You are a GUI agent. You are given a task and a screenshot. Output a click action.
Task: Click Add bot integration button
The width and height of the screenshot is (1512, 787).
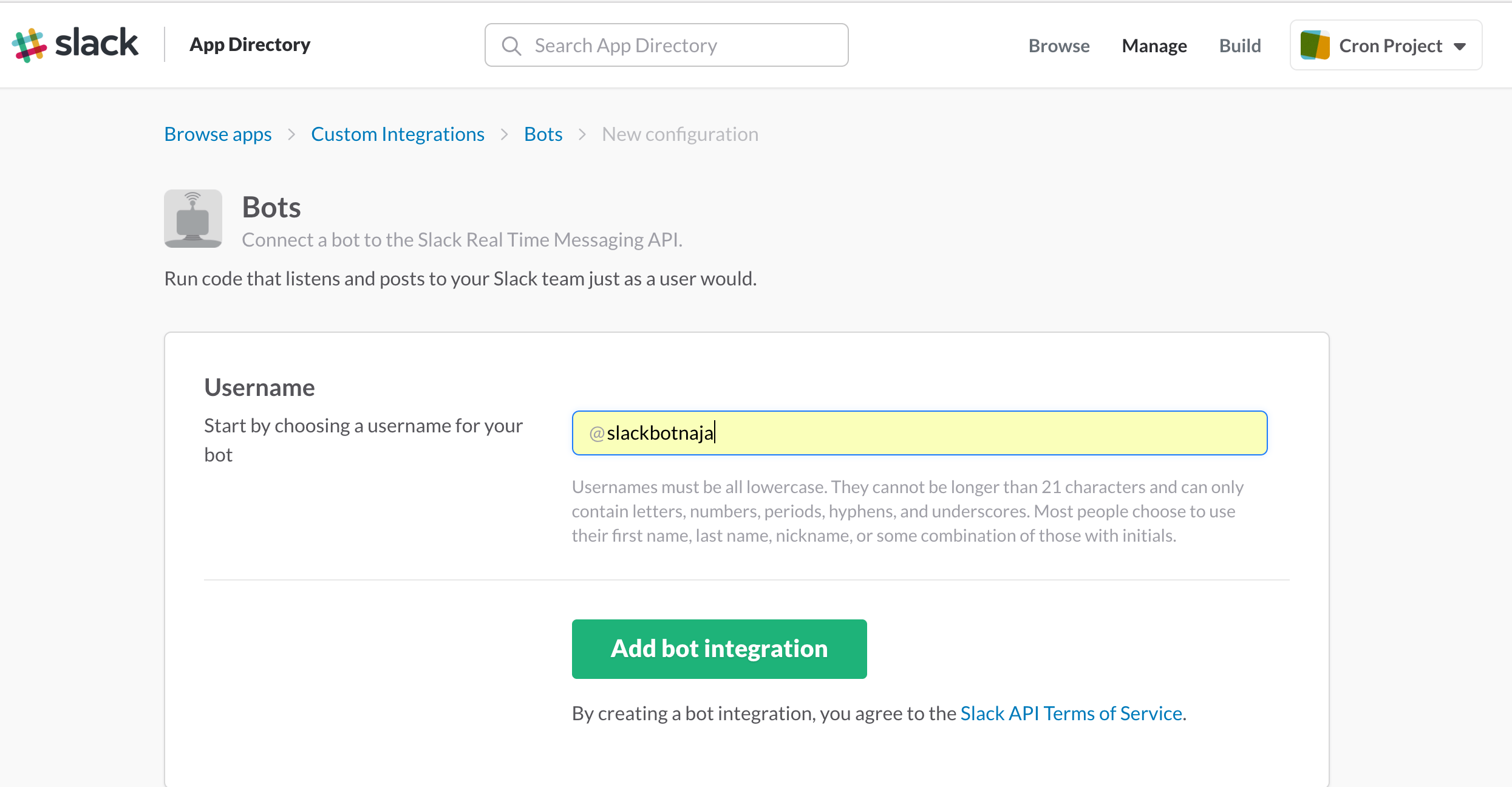(719, 649)
